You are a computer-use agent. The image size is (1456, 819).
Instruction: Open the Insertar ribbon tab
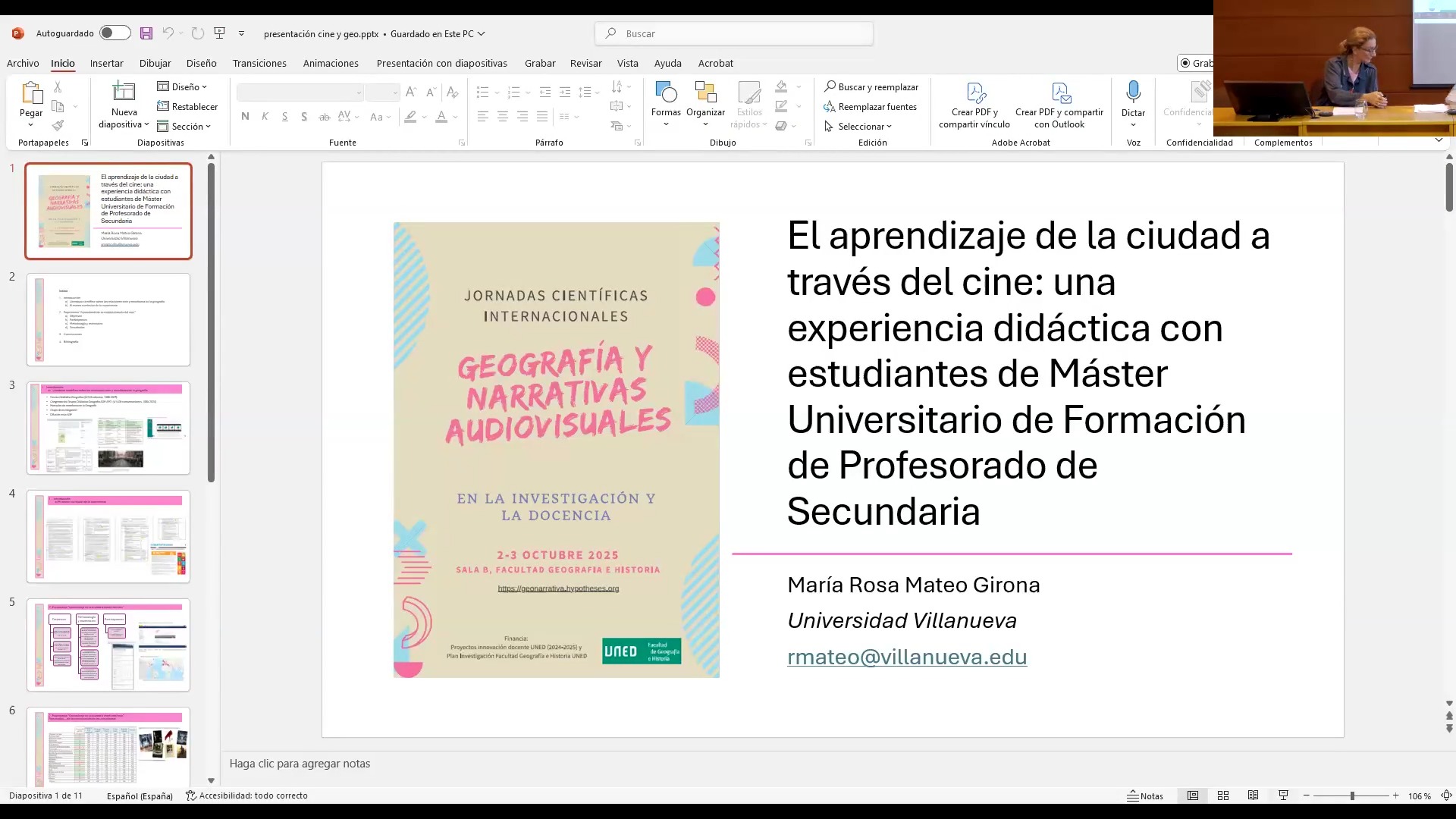pos(106,64)
